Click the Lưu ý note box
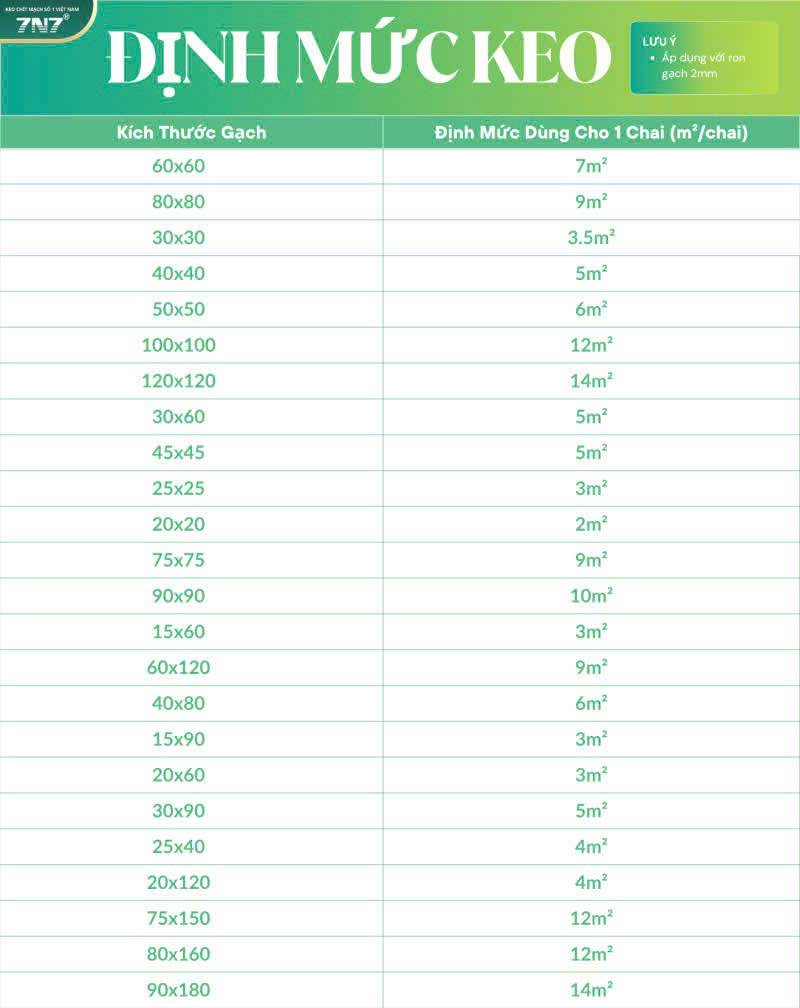 (704, 58)
